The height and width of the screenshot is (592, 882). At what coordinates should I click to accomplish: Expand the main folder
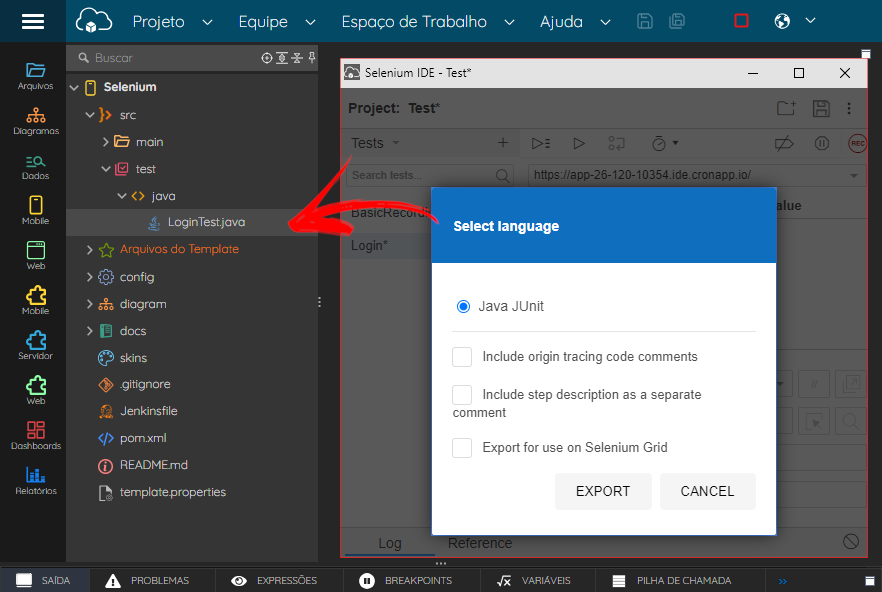(105, 142)
